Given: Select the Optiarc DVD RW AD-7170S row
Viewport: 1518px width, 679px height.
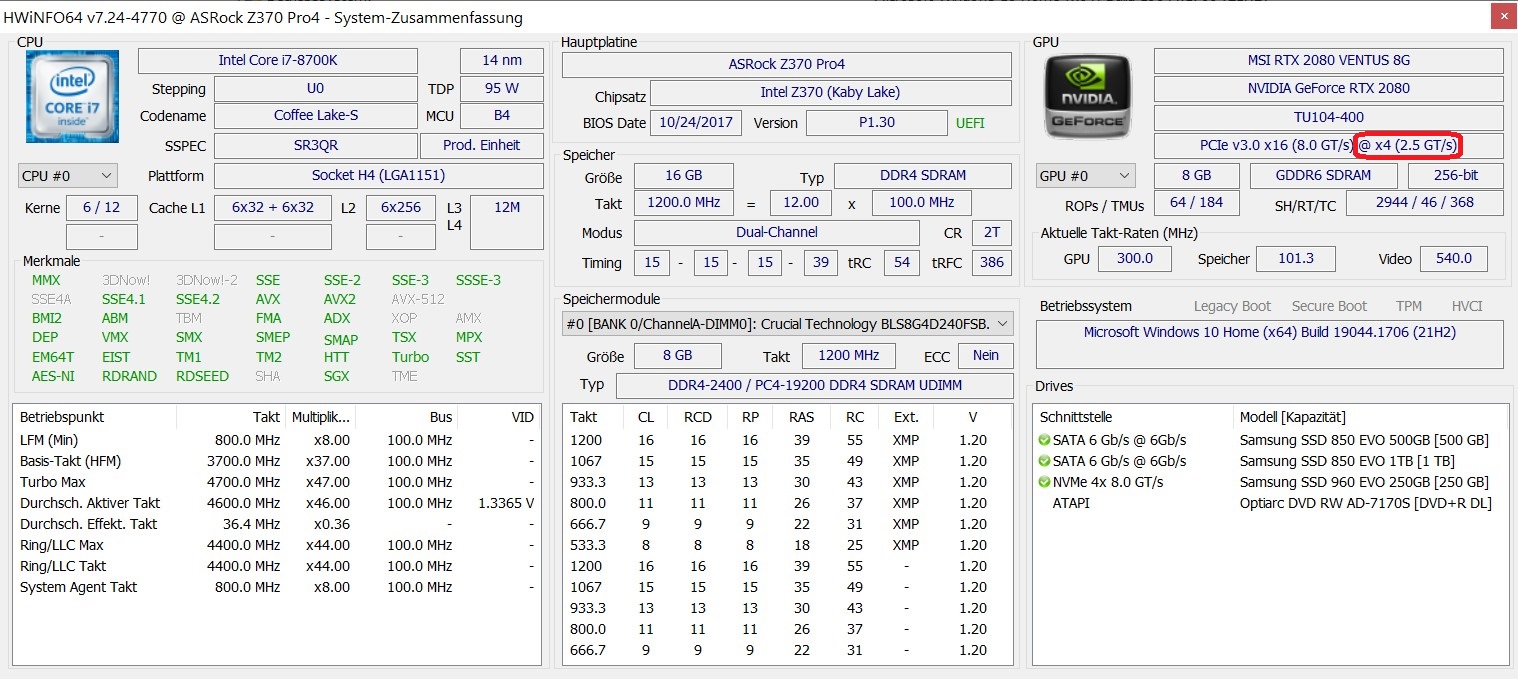Looking at the screenshot, I should [1270, 503].
